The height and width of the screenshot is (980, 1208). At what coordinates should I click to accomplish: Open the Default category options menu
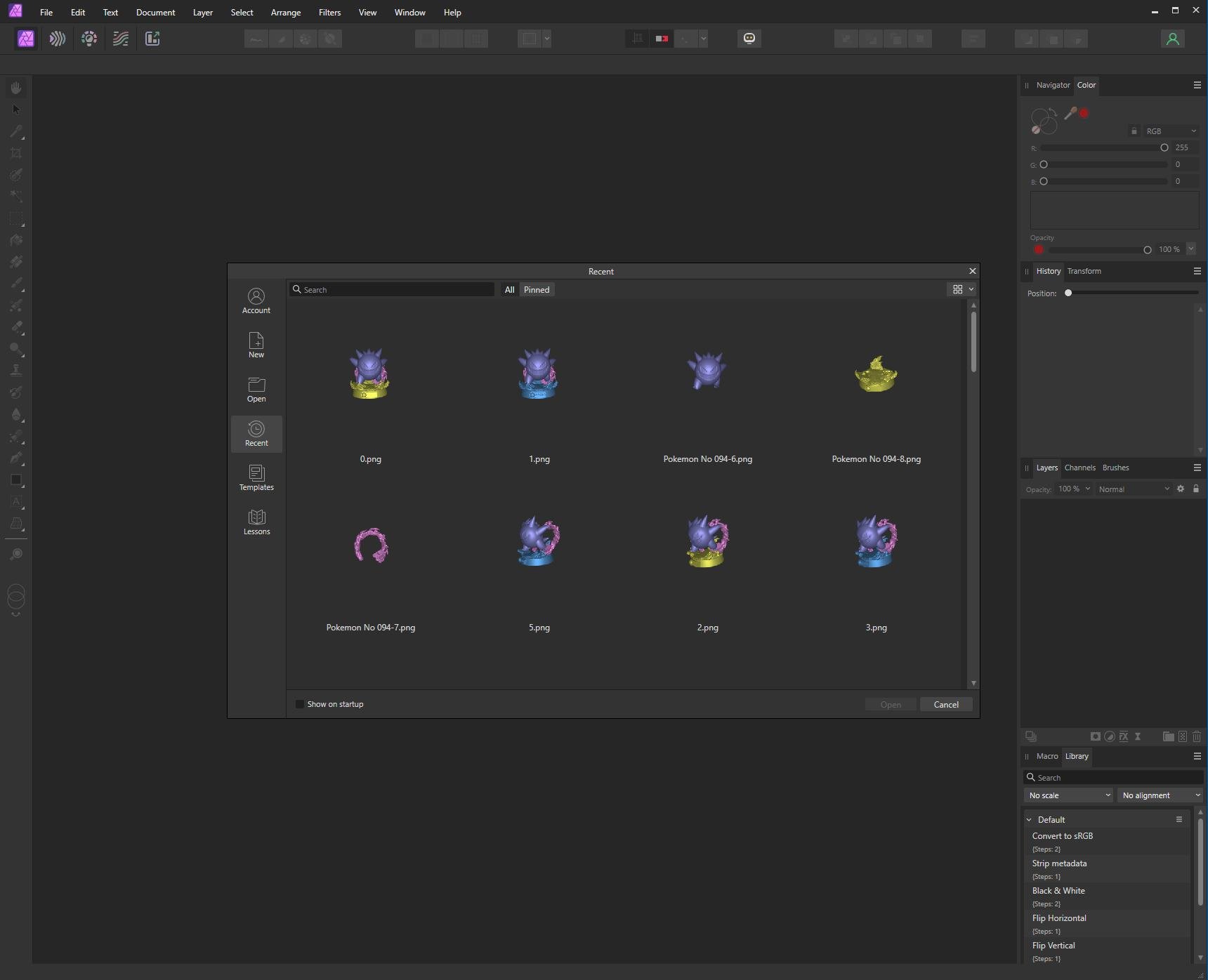point(1179,819)
